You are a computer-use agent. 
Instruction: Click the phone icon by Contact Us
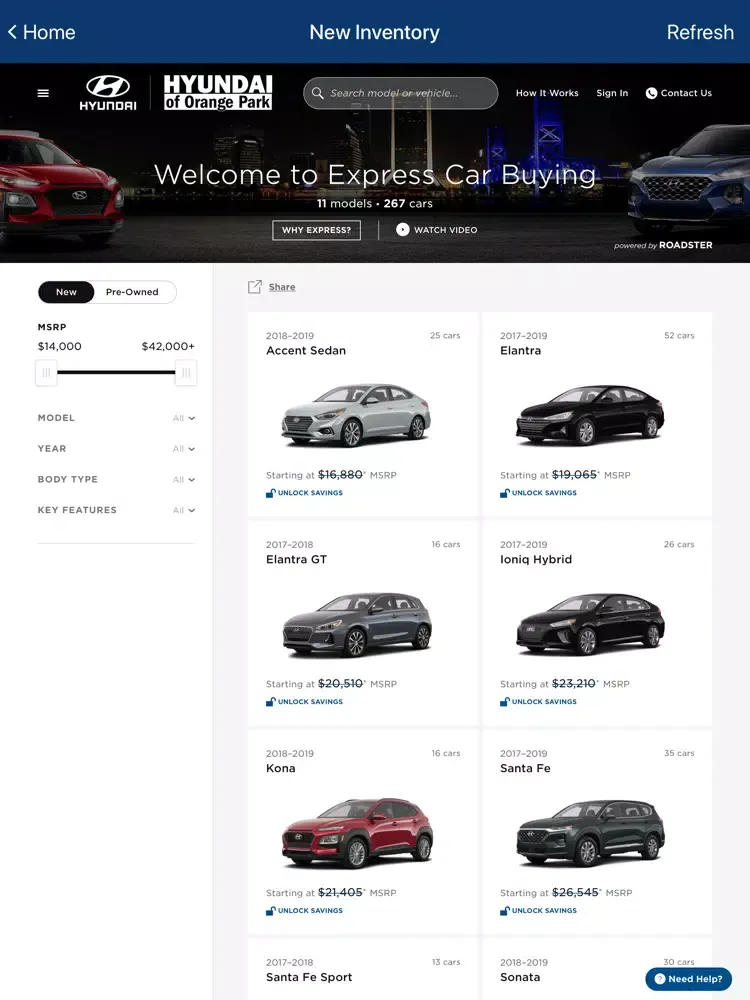coord(651,93)
